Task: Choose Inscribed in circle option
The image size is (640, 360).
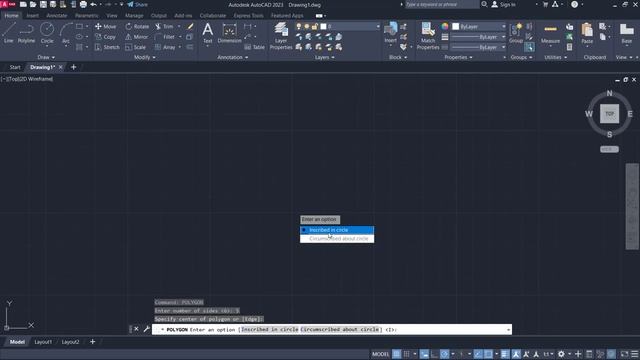Action: [x=337, y=230]
